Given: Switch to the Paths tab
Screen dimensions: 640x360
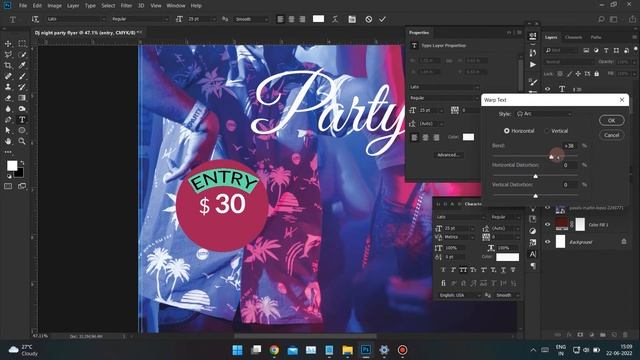Looking at the screenshot, I should click(596, 37).
